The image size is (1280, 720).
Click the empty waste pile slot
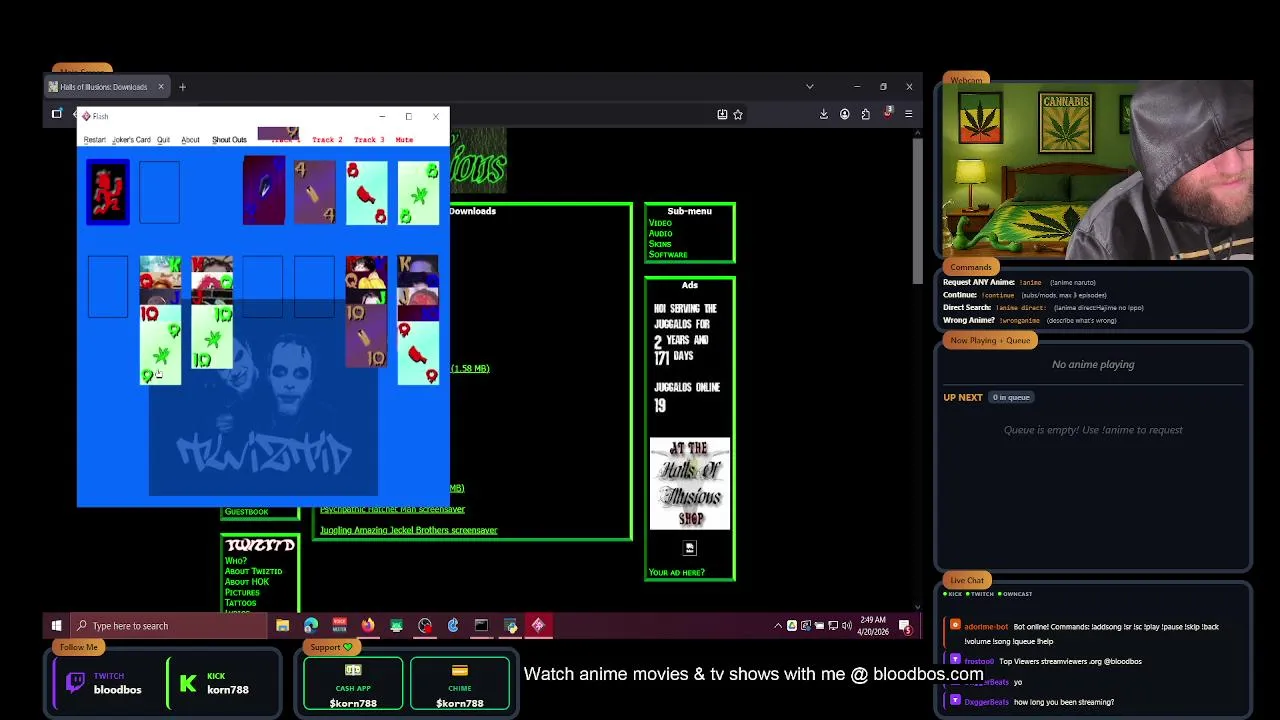point(159,192)
